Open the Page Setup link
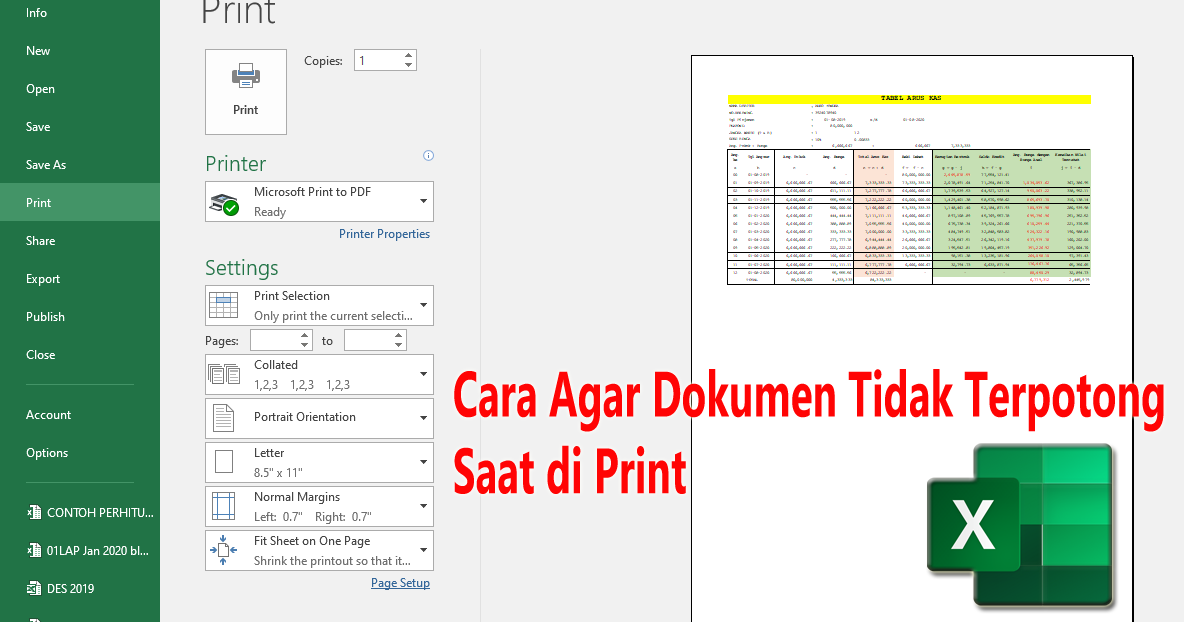The height and width of the screenshot is (622, 1184). pyautogui.click(x=400, y=582)
